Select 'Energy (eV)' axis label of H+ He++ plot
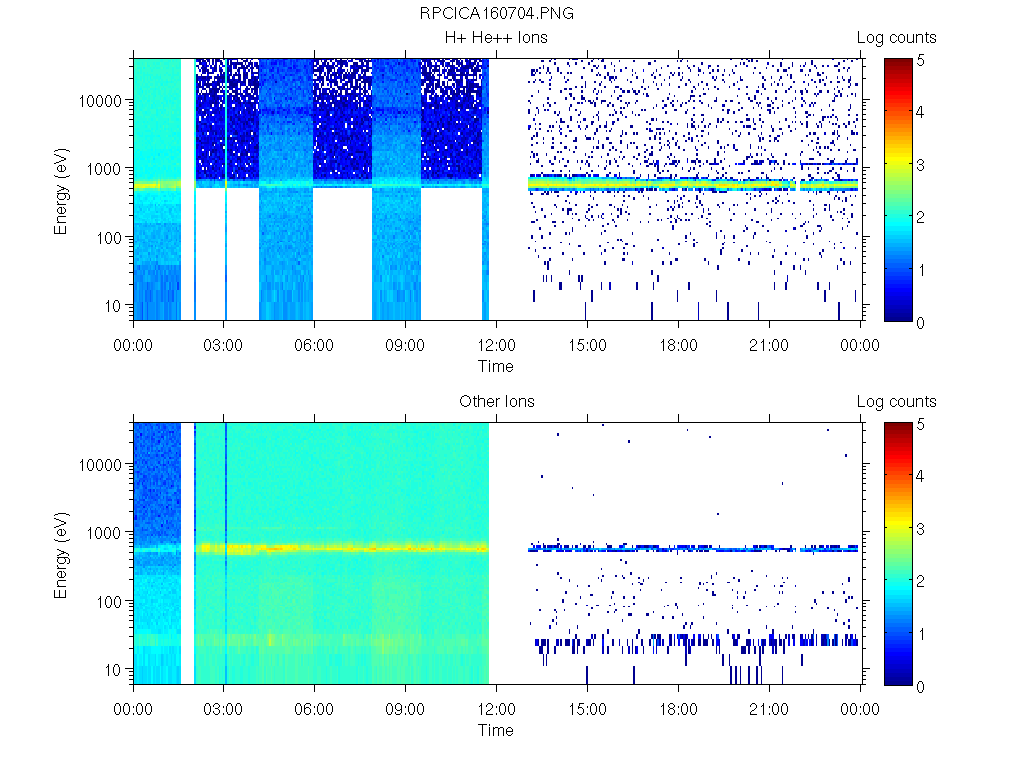 61,191
